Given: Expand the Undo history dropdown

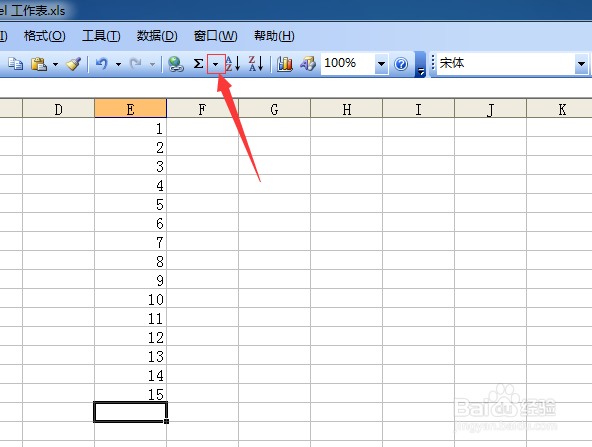Looking at the screenshot, I should coord(118,64).
